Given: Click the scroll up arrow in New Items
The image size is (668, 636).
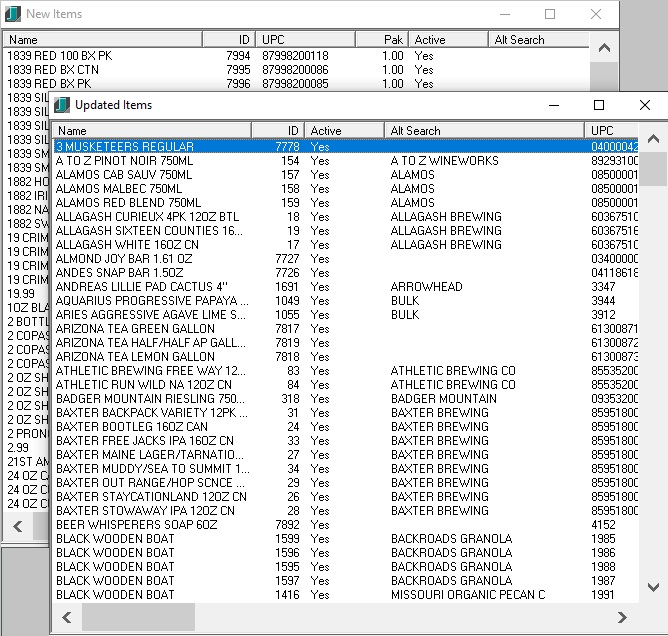Looking at the screenshot, I should click(x=604, y=48).
